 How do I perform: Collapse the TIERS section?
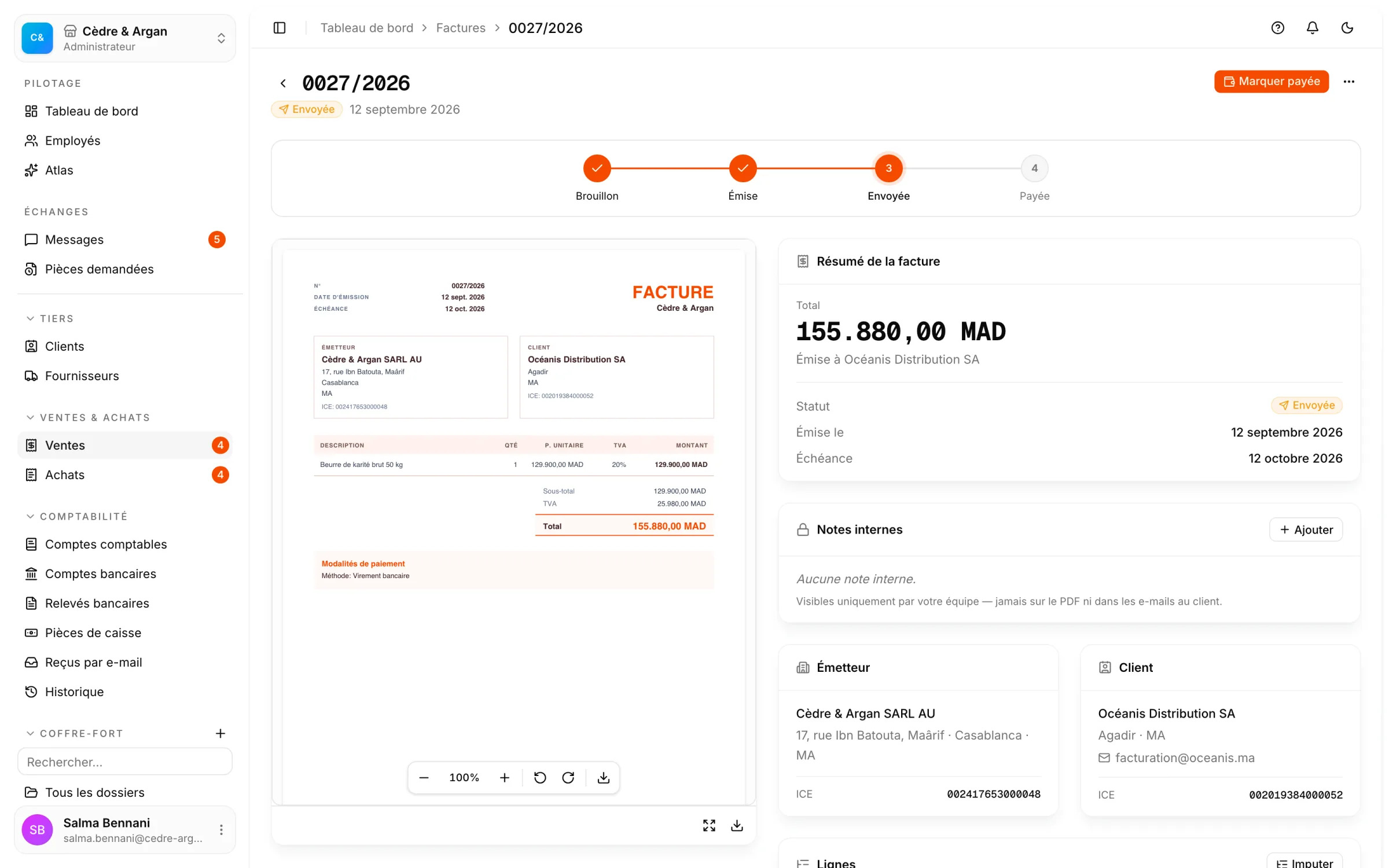click(x=50, y=319)
